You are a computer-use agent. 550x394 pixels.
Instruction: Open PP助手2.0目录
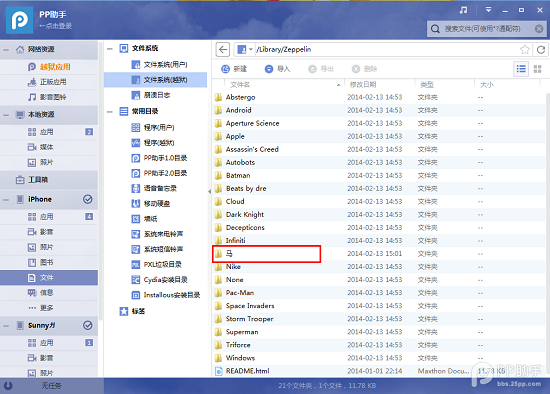pyautogui.click(x=160, y=173)
